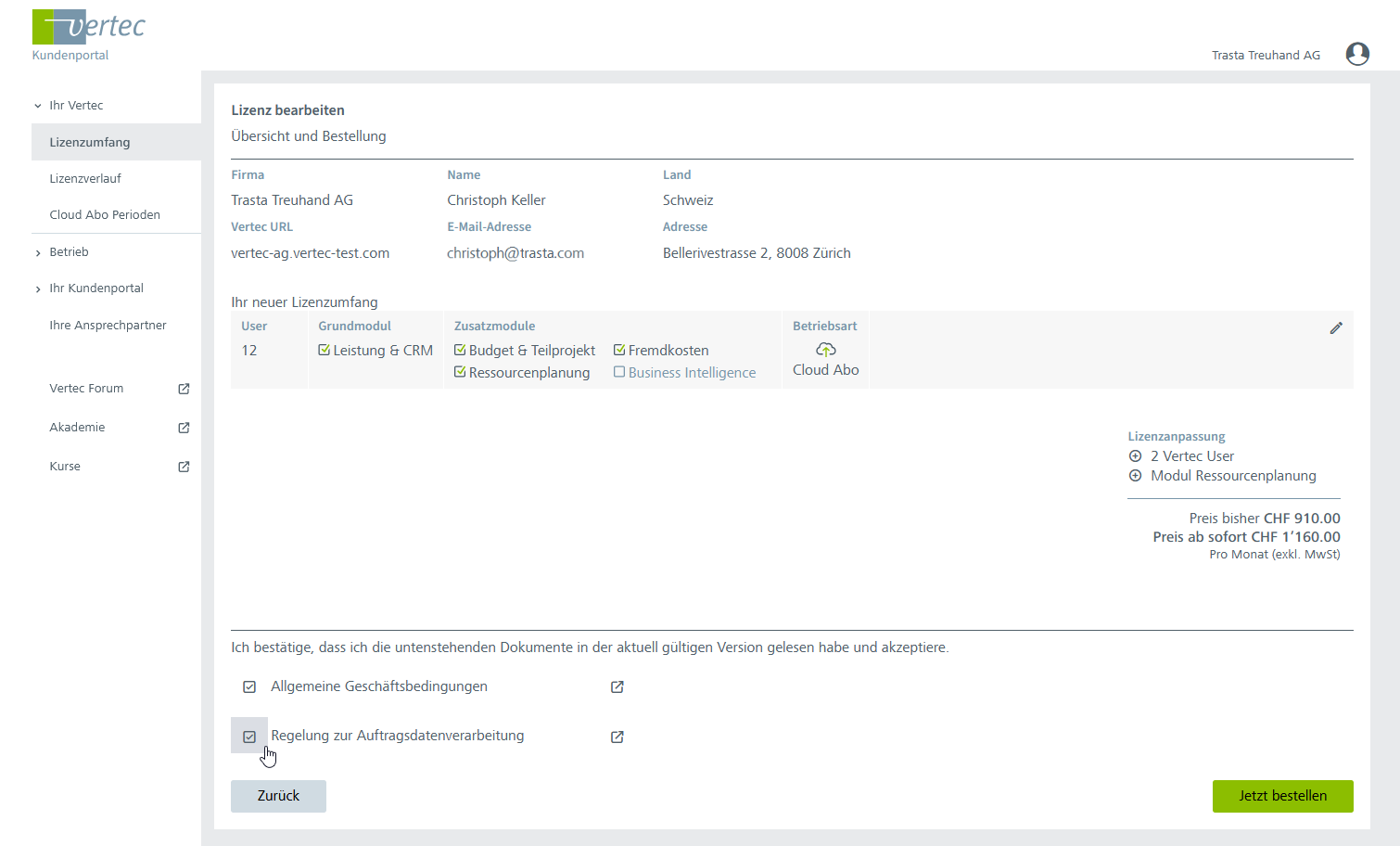The height and width of the screenshot is (846, 1400).
Task: Edit license scope with pencil icon
Action: 1336,327
